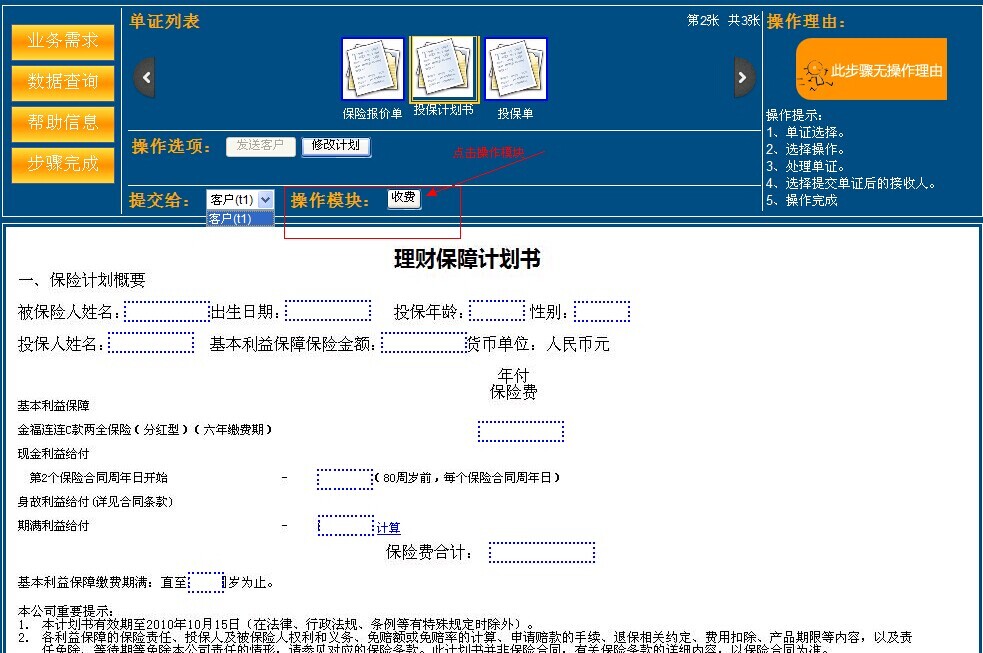Screen dimensions: 983x653
Task: Click the 被保险人姓名 input field
Action: click(x=167, y=312)
